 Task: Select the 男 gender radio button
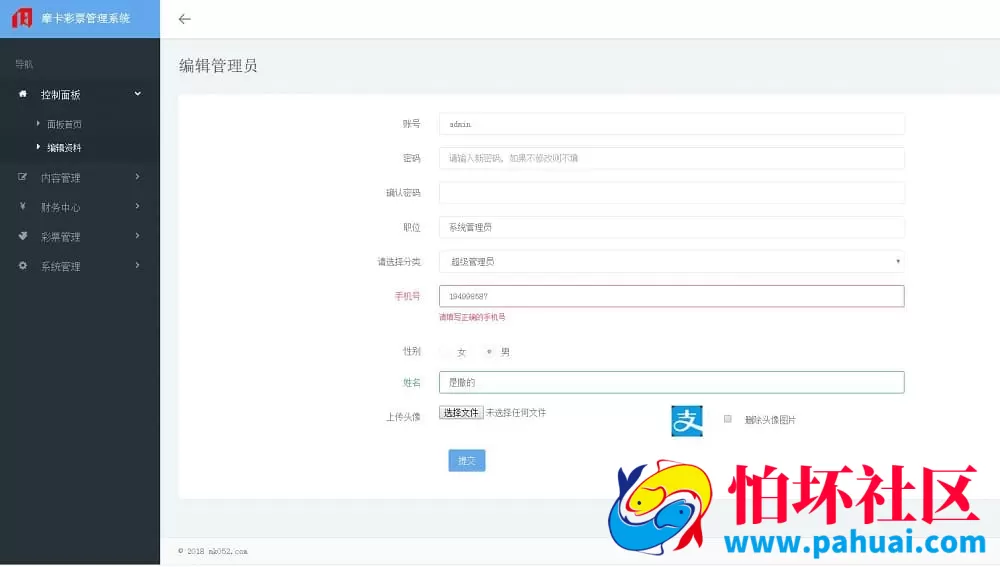point(489,351)
